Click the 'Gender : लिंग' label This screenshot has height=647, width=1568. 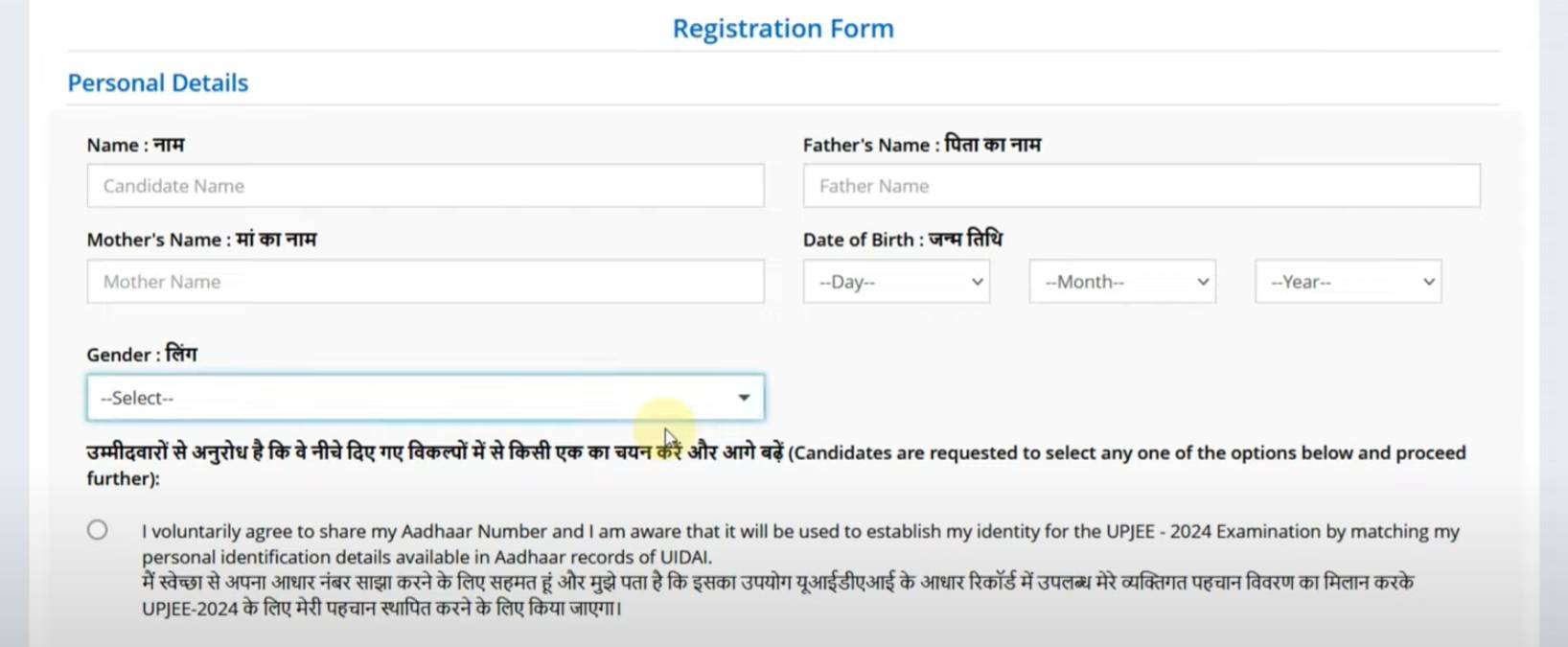click(142, 355)
